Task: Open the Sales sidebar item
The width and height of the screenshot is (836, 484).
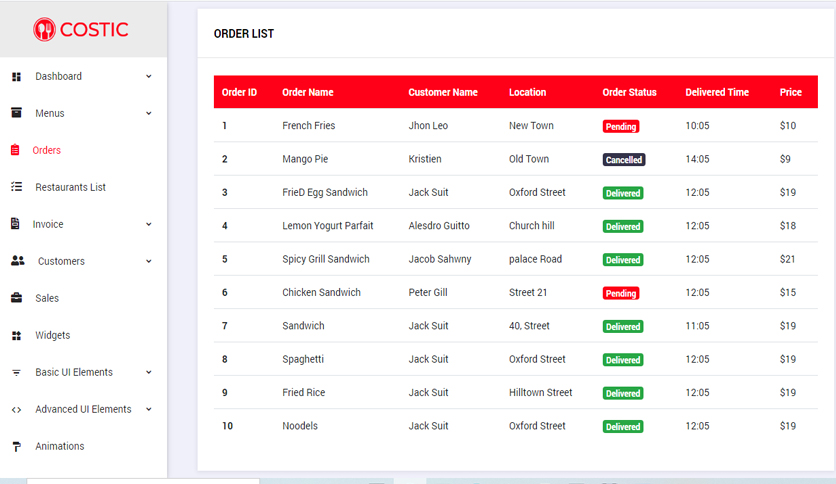Action: [x=47, y=298]
